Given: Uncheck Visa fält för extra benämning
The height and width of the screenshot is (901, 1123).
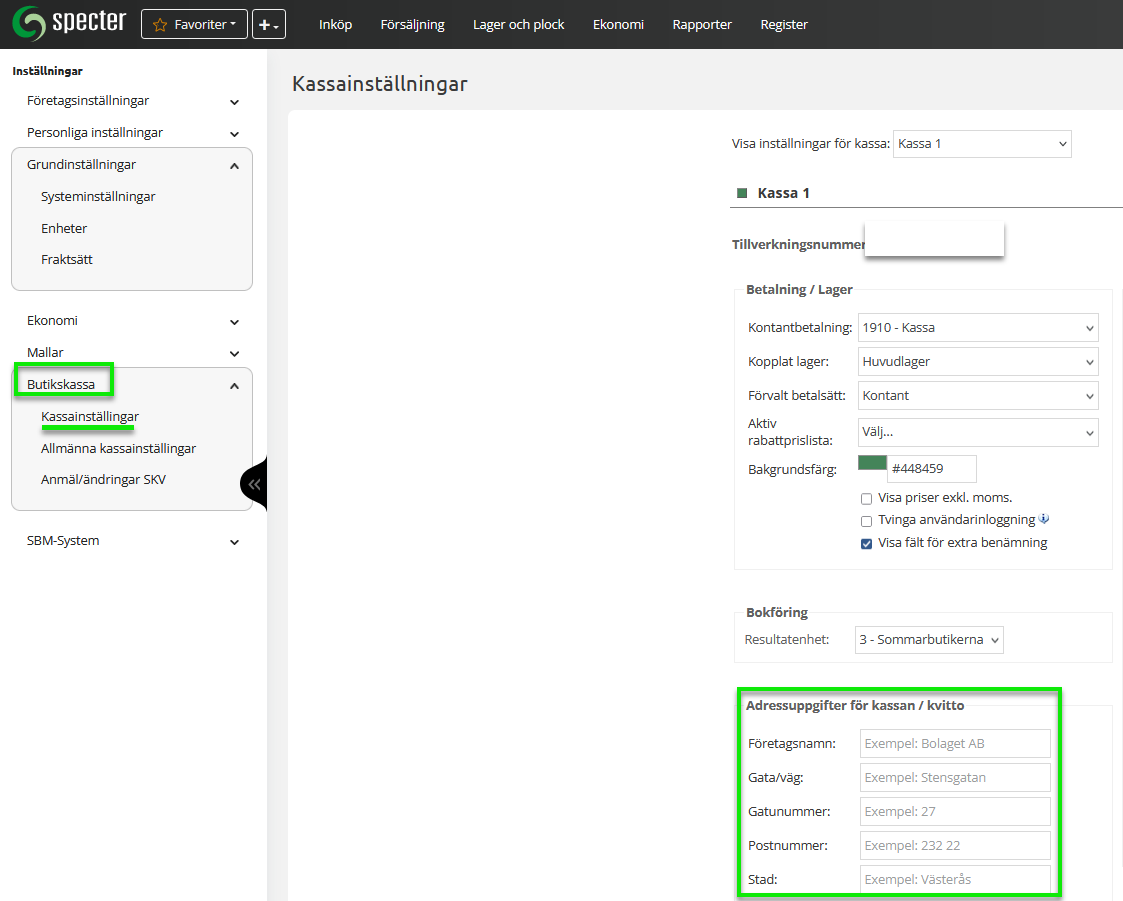Looking at the screenshot, I should pos(867,544).
